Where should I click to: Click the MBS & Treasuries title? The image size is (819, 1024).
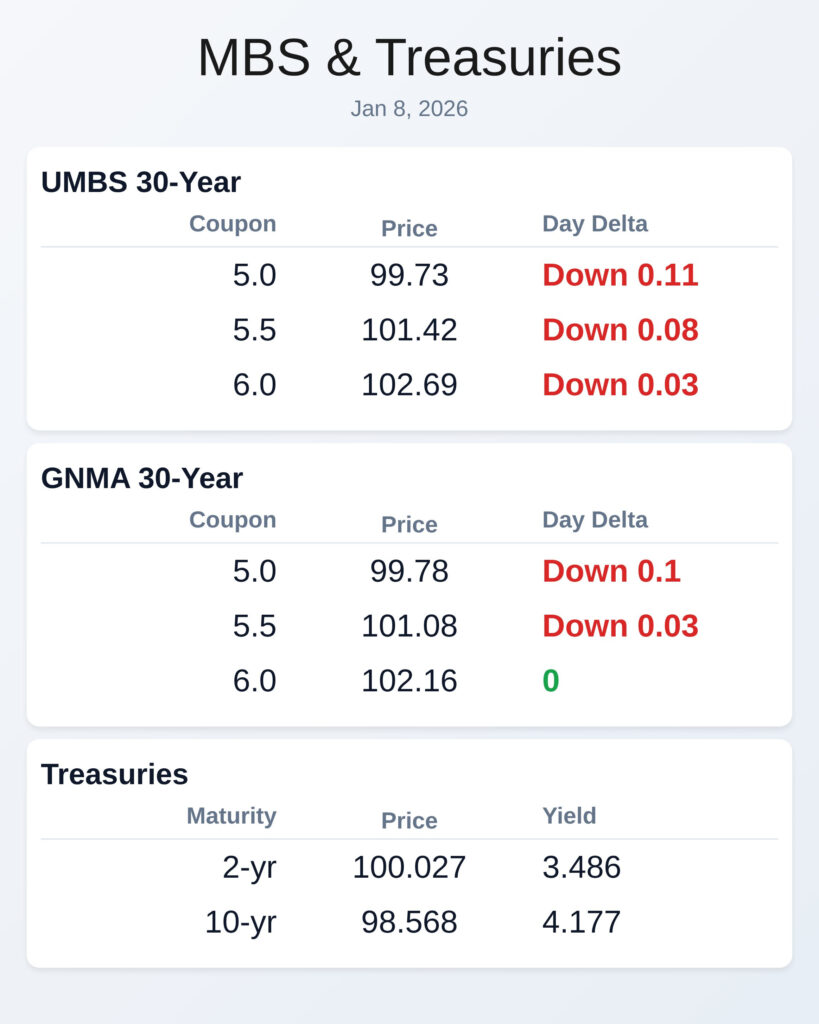tap(409, 58)
